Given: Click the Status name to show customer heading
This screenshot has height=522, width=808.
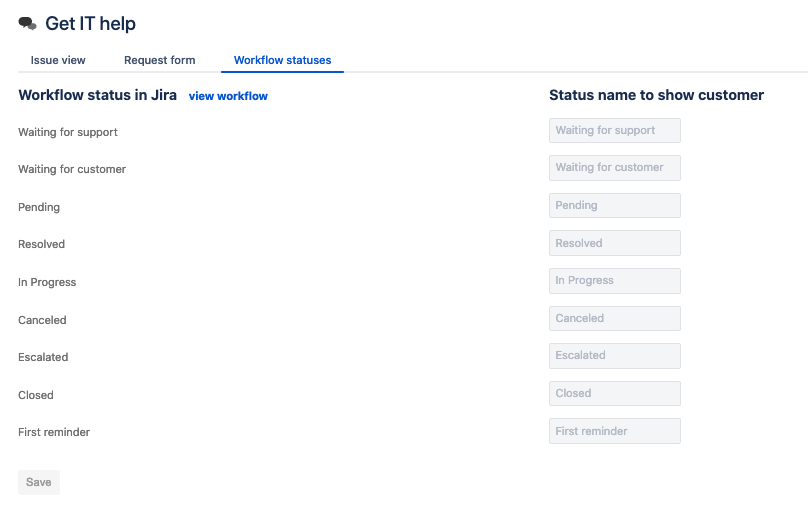Looking at the screenshot, I should pyautogui.click(x=656, y=95).
